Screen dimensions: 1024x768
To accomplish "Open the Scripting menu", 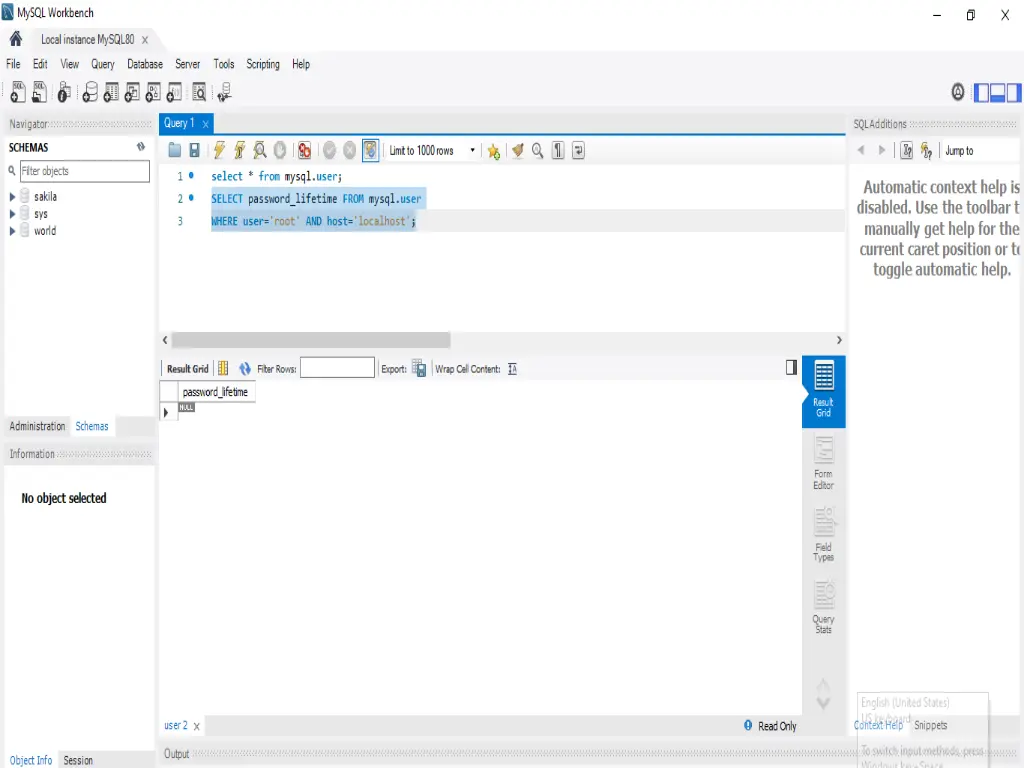I will point(263,64).
